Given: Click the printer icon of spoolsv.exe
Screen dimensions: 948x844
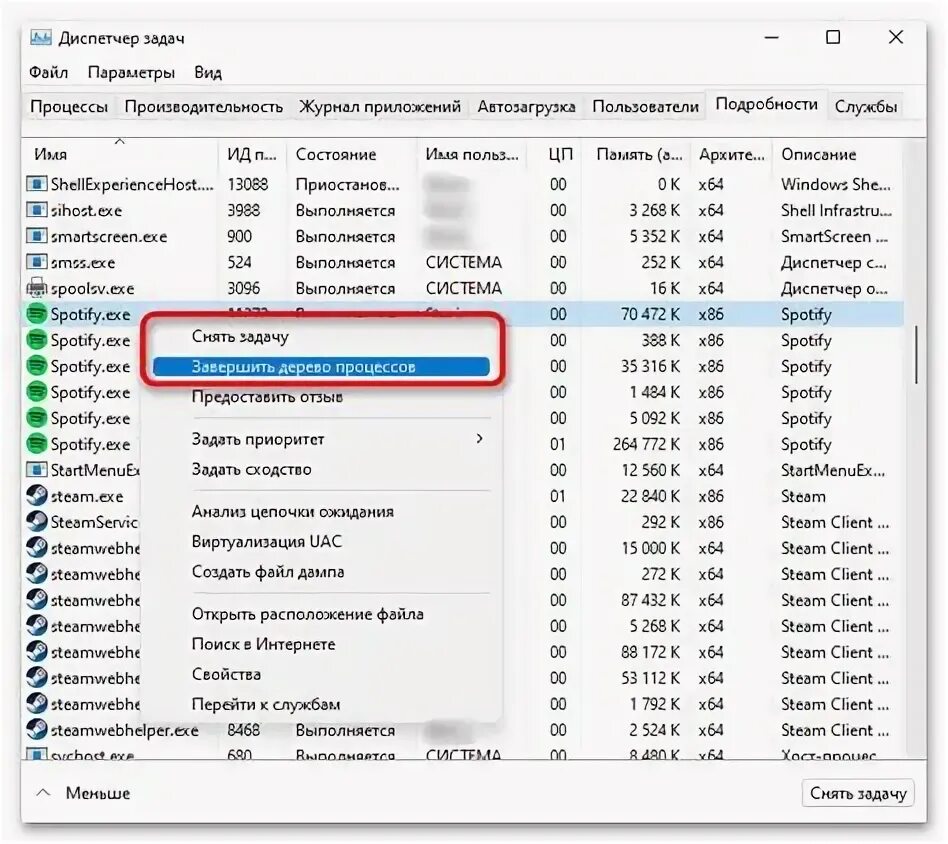Looking at the screenshot, I should click(x=36, y=288).
